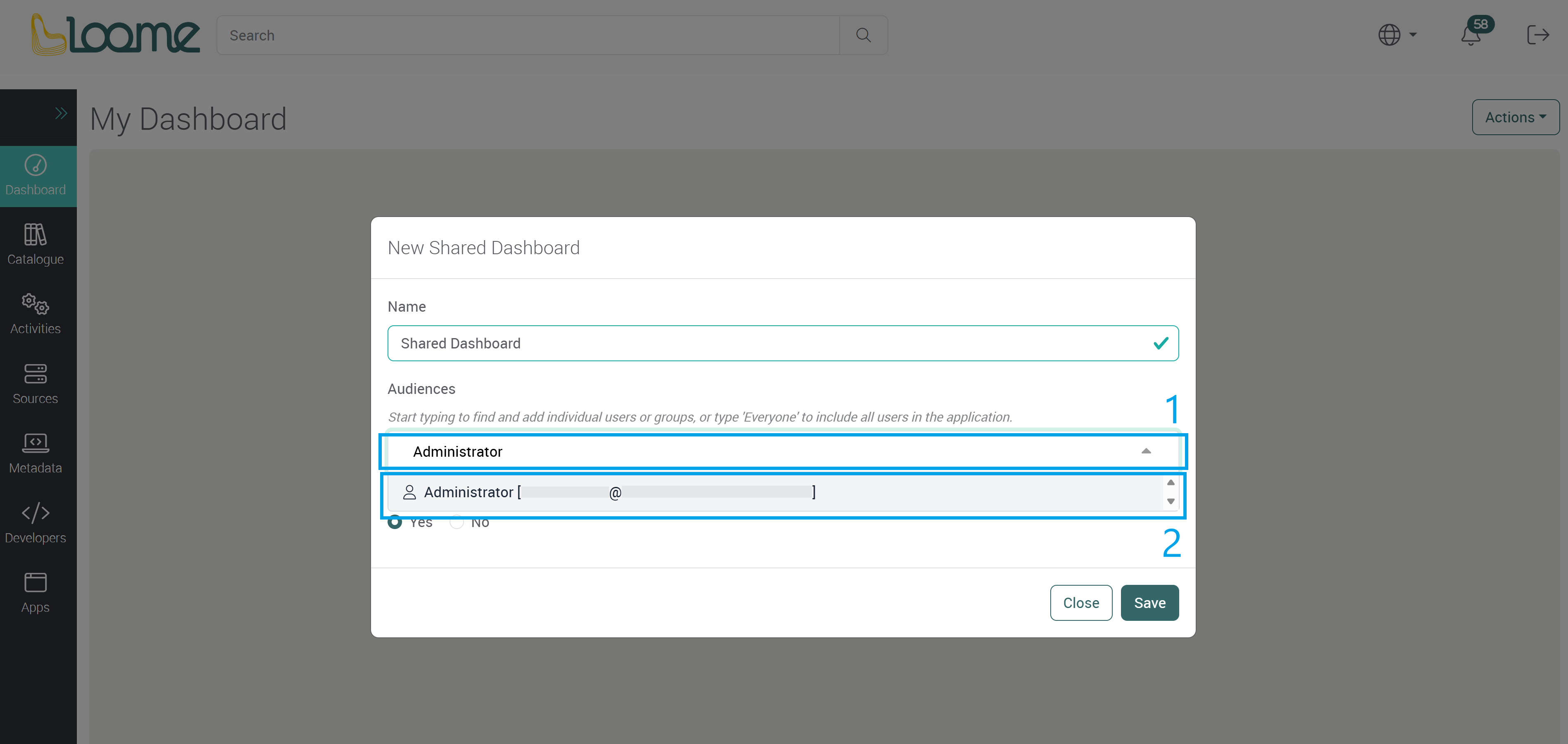Collapse the Audiences dropdown arrow
The height and width of the screenshot is (744, 1568).
[x=1146, y=451]
